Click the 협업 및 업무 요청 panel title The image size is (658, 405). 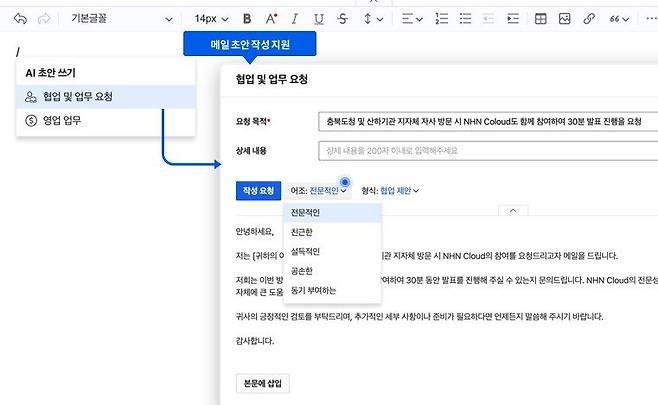click(272, 79)
